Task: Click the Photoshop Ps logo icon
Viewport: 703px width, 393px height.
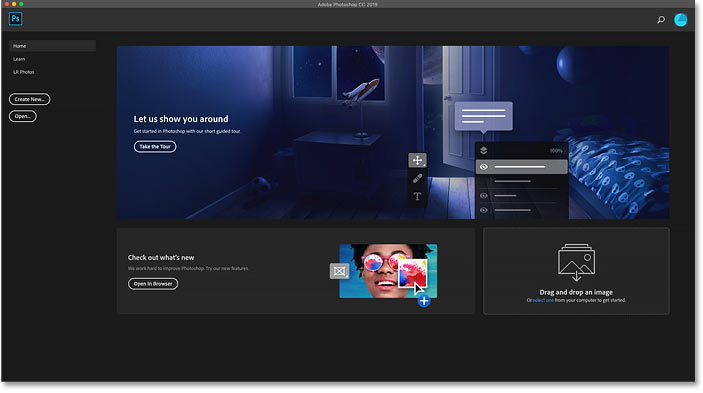Action: click(x=15, y=19)
